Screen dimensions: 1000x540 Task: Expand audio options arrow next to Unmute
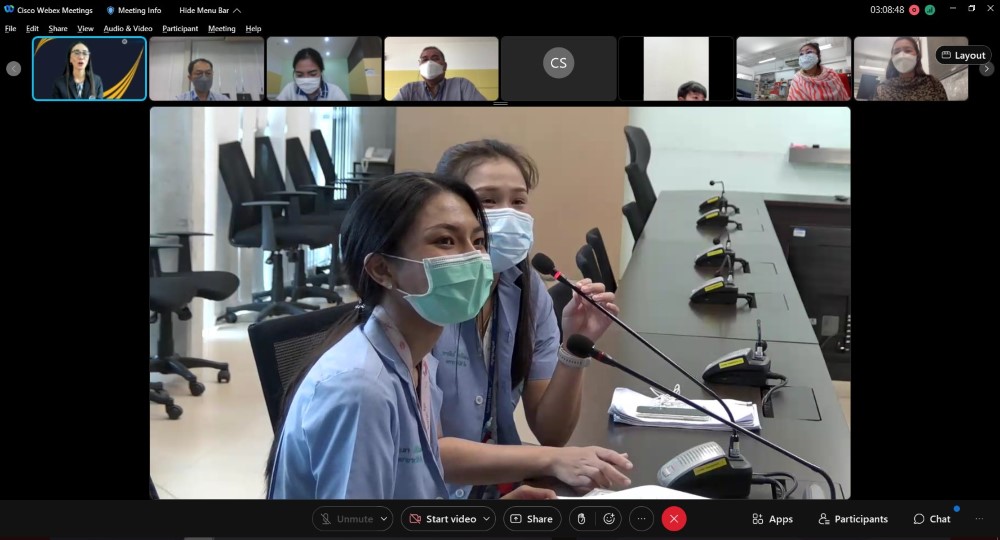click(384, 519)
